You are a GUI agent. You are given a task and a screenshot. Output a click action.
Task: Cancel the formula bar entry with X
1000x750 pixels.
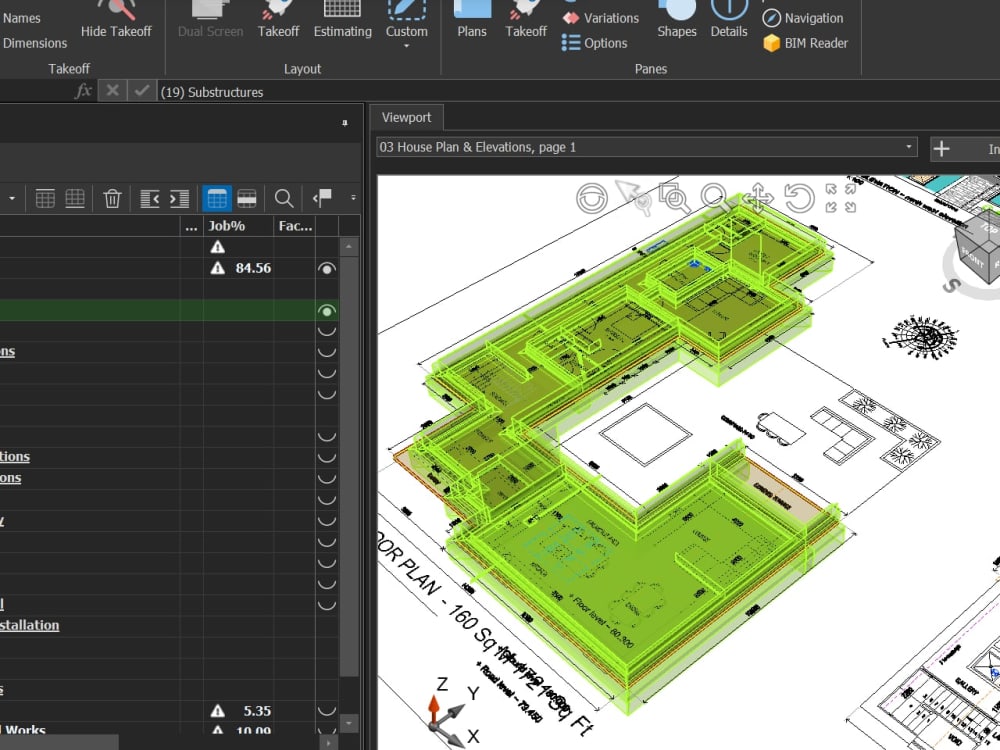click(x=112, y=91)
